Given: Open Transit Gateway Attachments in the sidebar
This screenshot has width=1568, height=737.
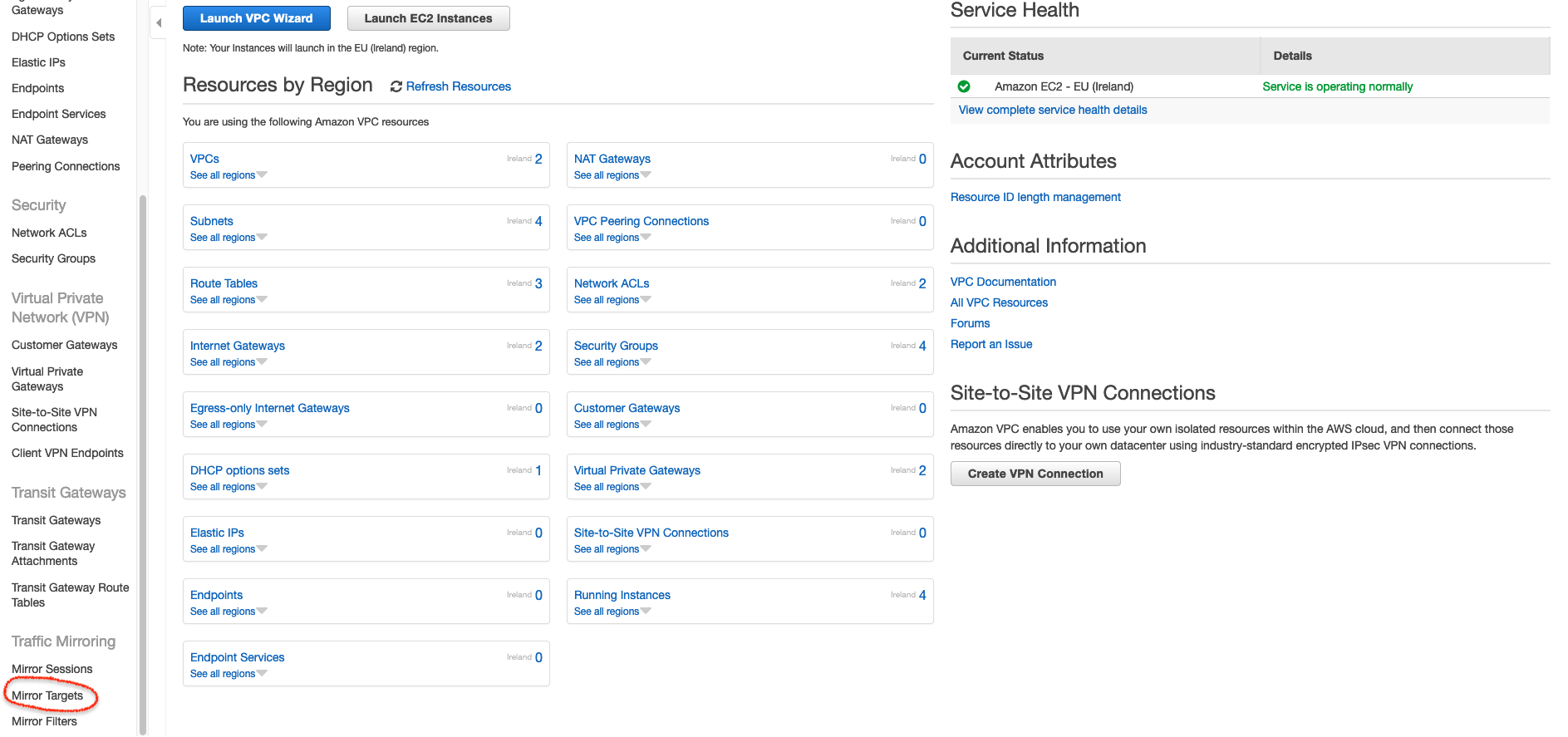Looking at the screenshot, I should (x=53, y=553).
